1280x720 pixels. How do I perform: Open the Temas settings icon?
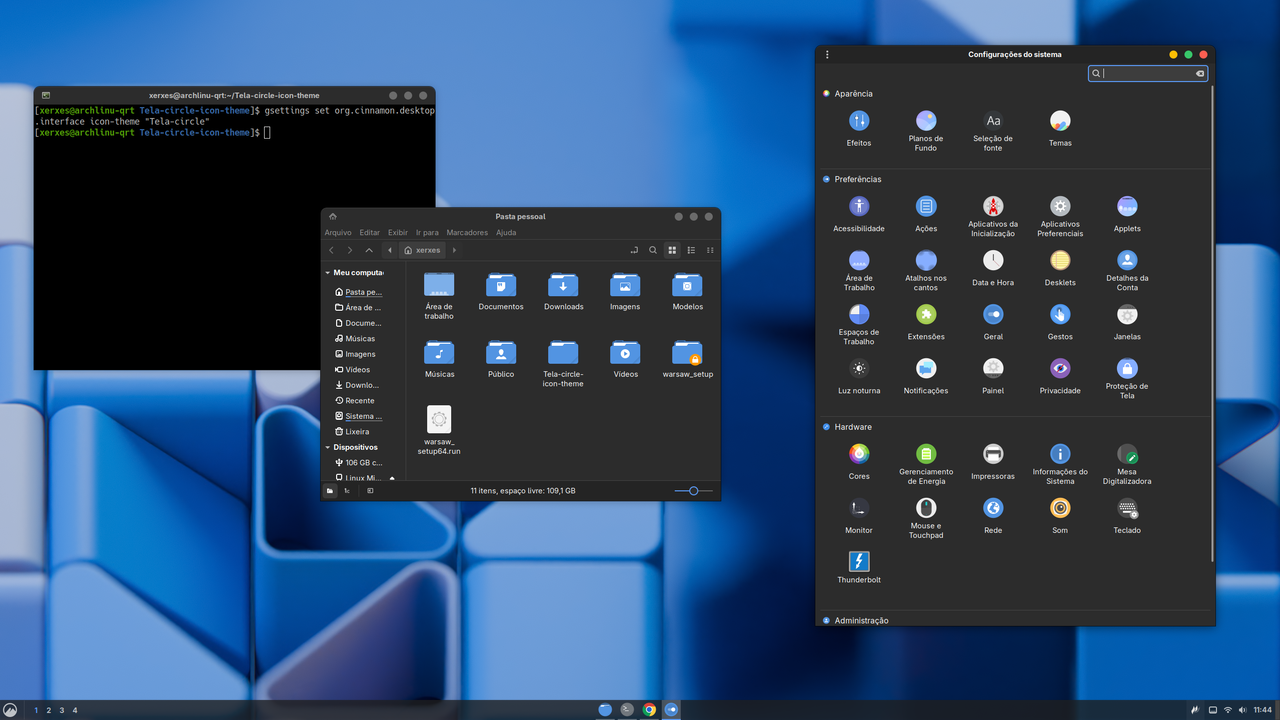click(x=1060, y=122)
